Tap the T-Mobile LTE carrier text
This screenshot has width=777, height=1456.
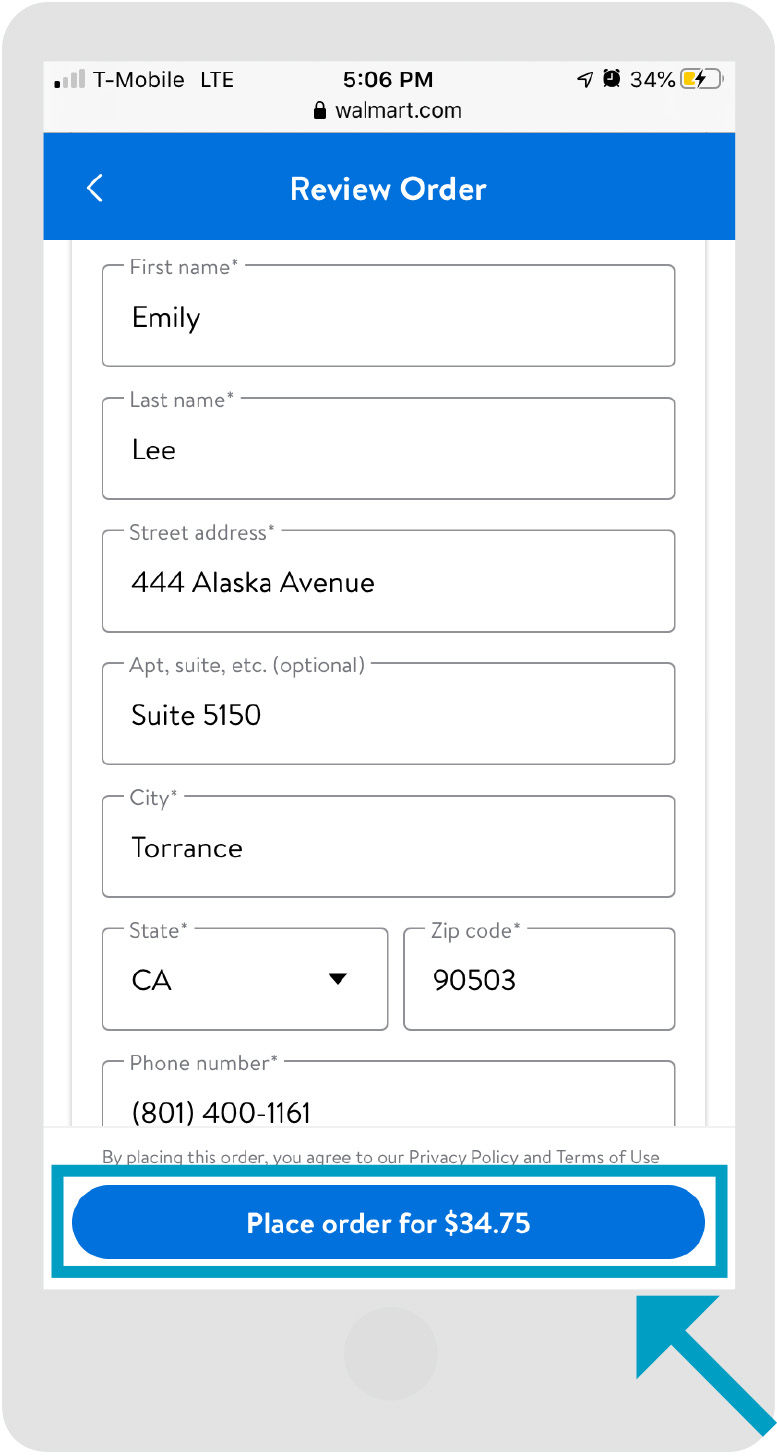point(163,80)
